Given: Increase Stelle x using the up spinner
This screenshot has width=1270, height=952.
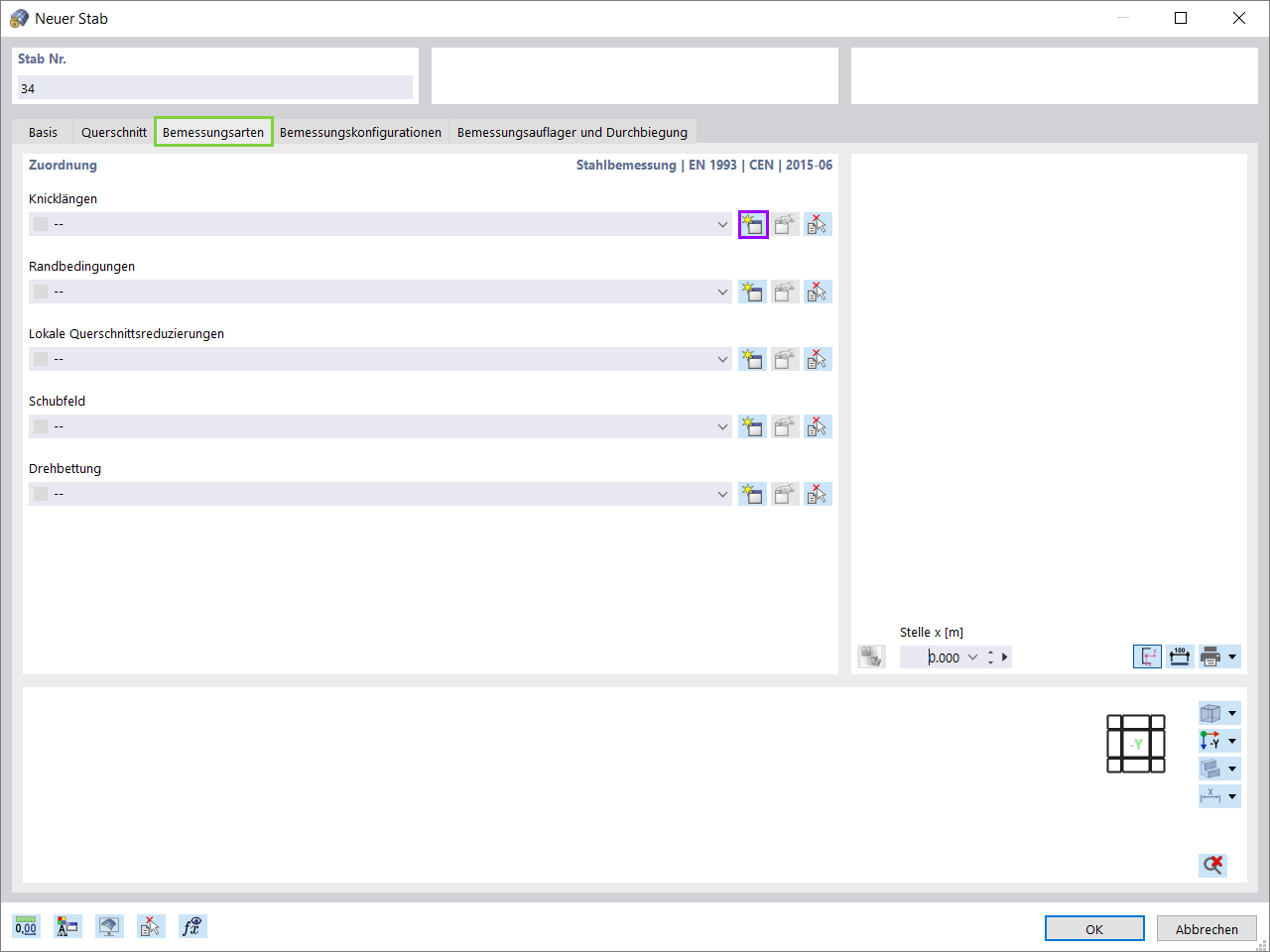Looking at the screenshot, I should point(990,653).
